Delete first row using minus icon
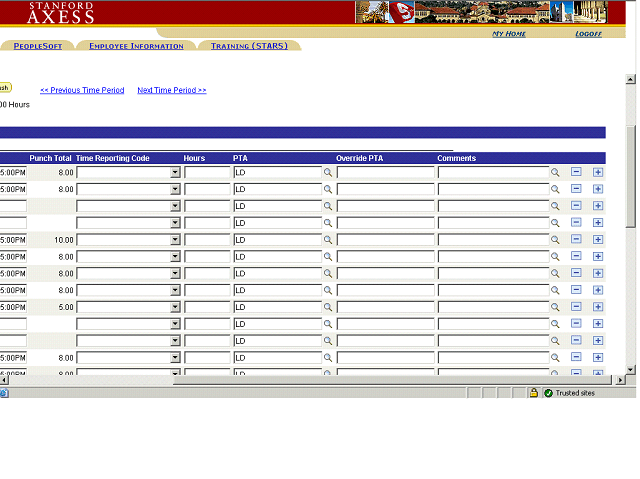Image resolution: width=640 pixels, height=479 pixels. pos(576,172)
